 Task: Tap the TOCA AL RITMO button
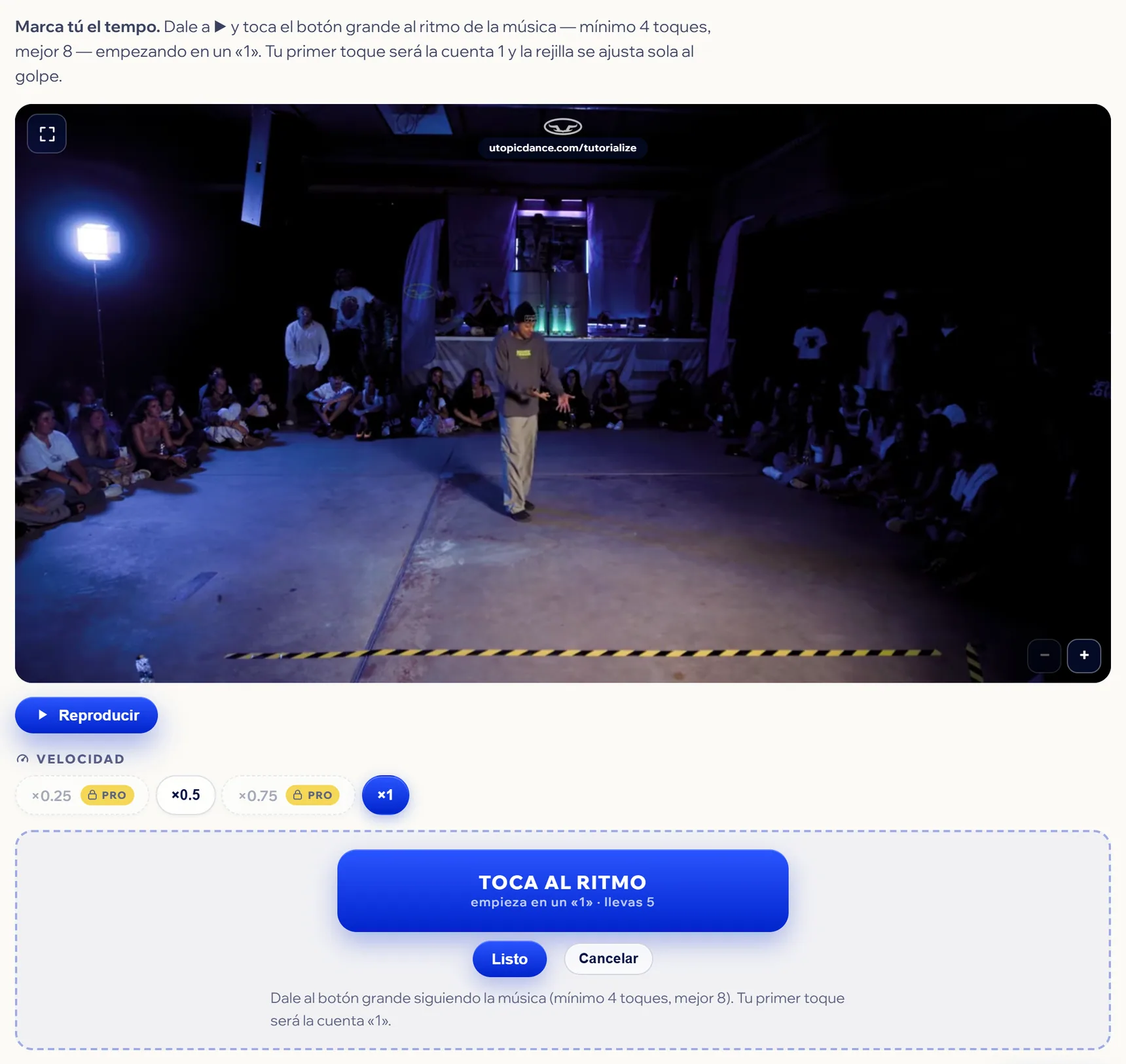coord(563,891)
